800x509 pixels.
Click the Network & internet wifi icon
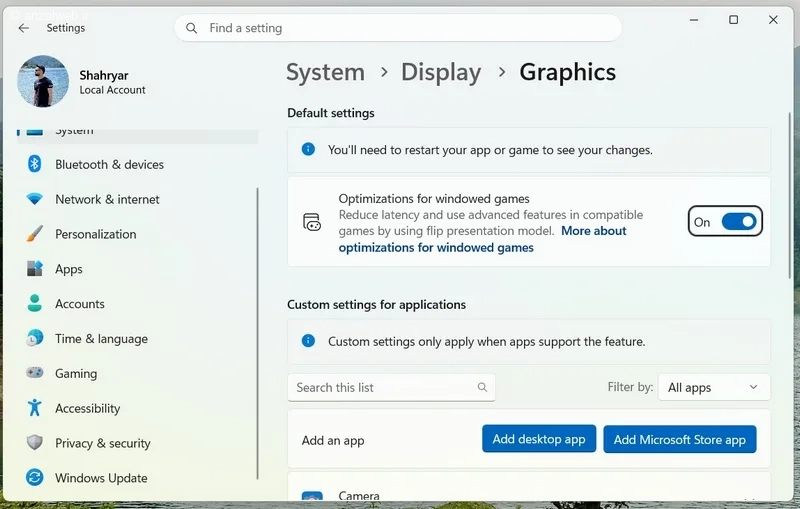click(34, 199)
